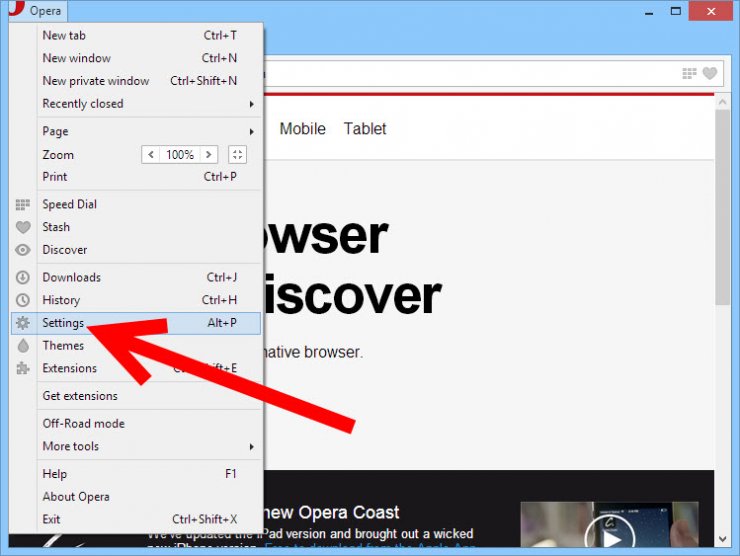740x556 pixels.
Task: Expand the Recently closed submenu
Action: (x=150, y=103)
